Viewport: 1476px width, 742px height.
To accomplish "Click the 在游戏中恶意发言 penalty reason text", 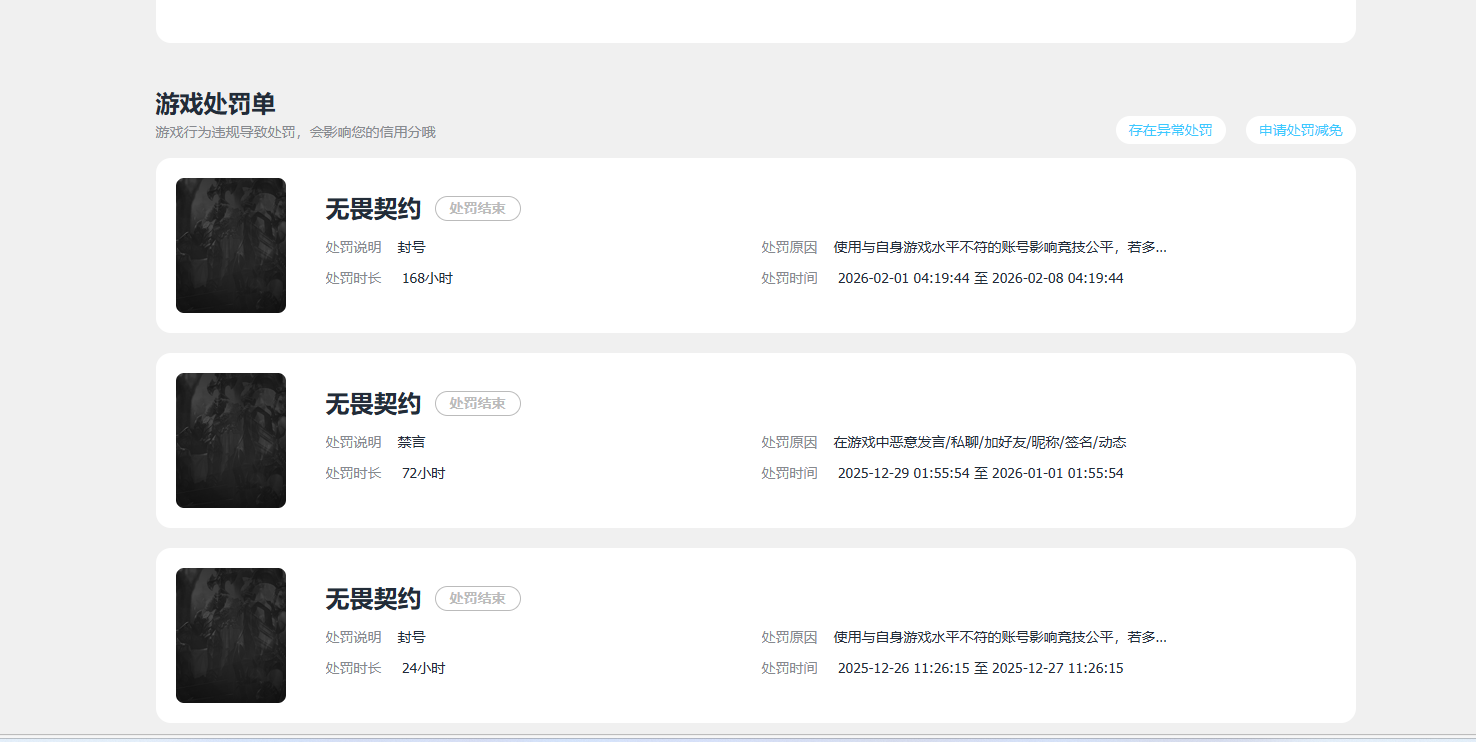I will 980,442.
